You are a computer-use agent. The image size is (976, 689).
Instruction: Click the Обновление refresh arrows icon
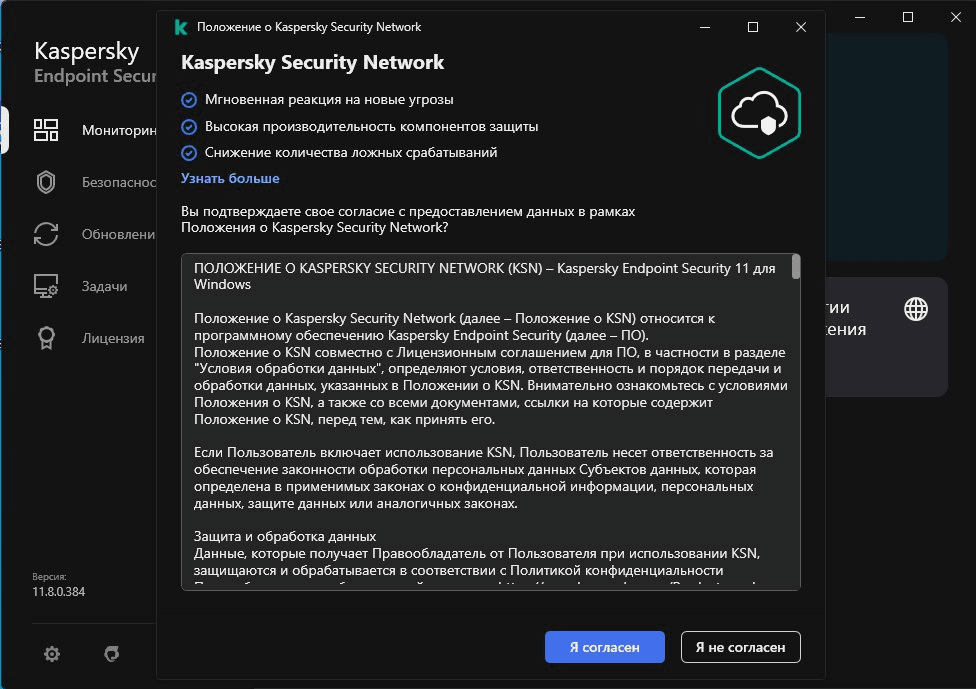[47, 234]
